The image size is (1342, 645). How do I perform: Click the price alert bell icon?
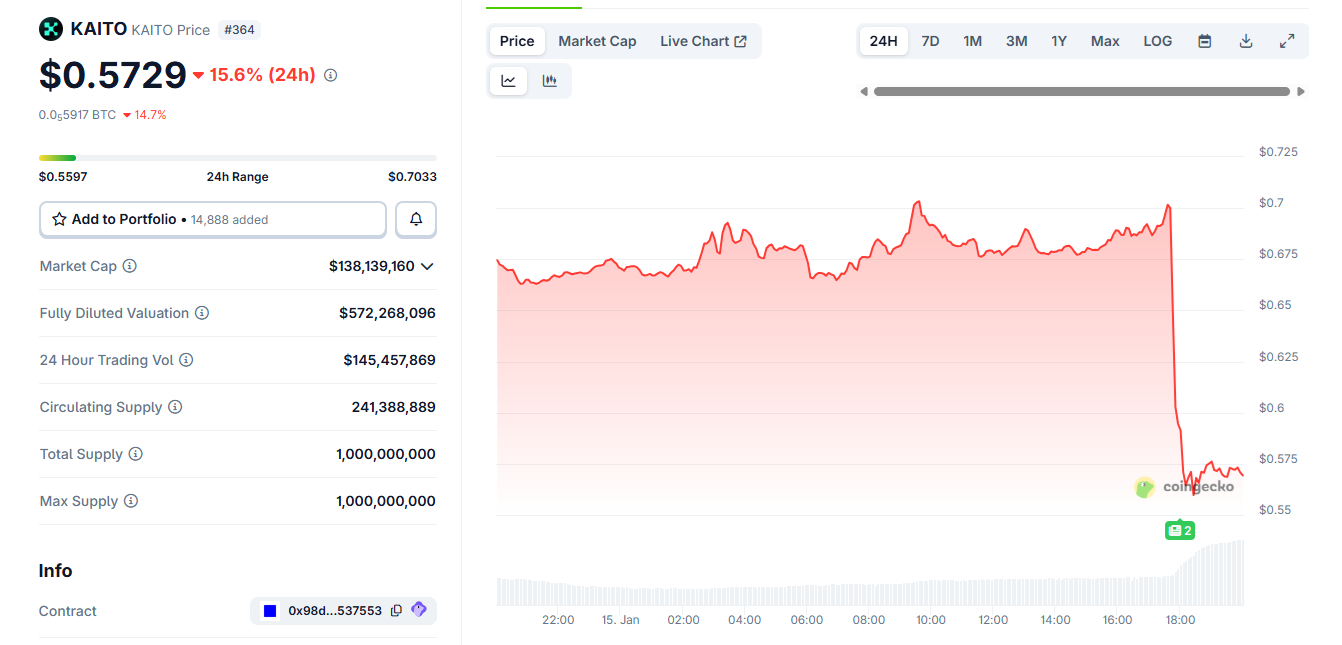click(x=416, y=219)
